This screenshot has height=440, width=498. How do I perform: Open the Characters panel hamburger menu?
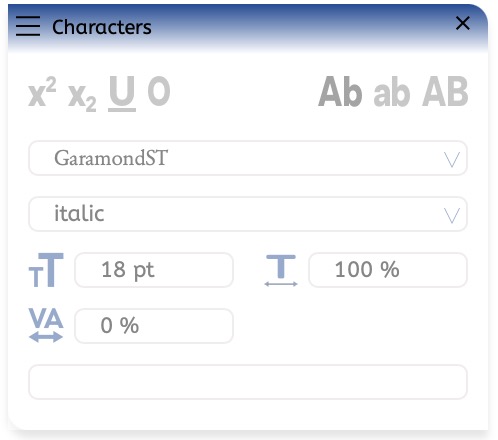click(x=28, y=26)
